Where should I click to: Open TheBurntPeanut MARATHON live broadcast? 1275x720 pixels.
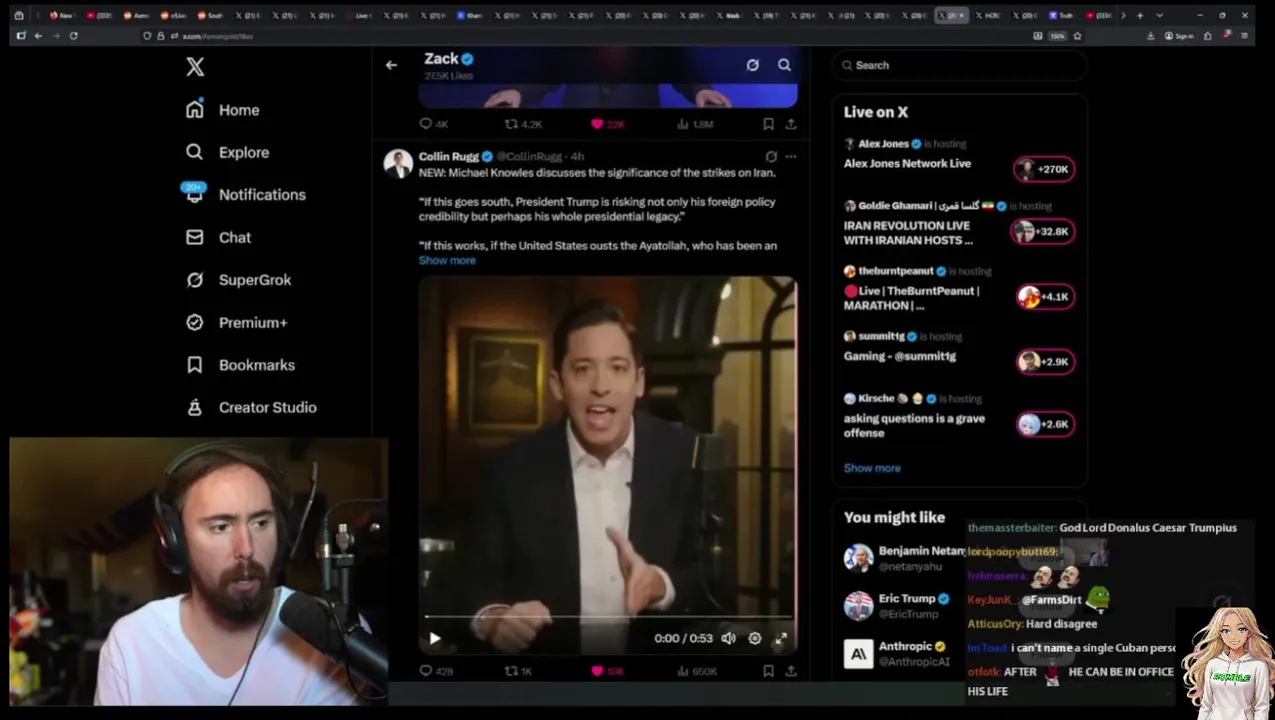click(x=912, y=298)
